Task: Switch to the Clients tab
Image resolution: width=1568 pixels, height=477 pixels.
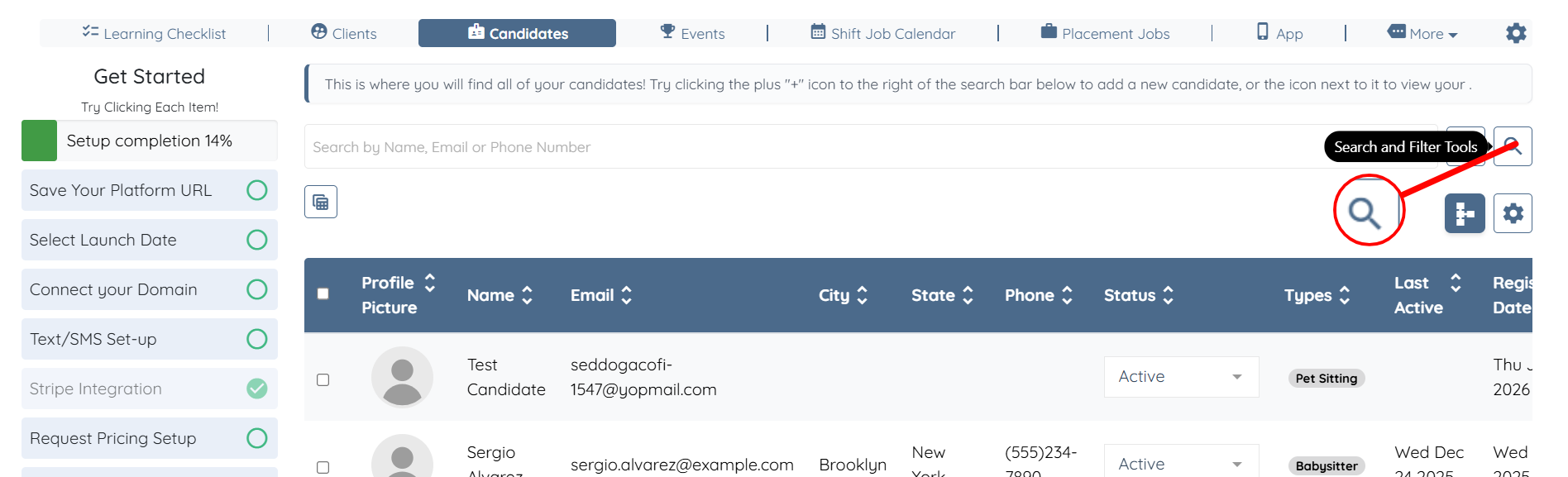Action: coord(344,34)
